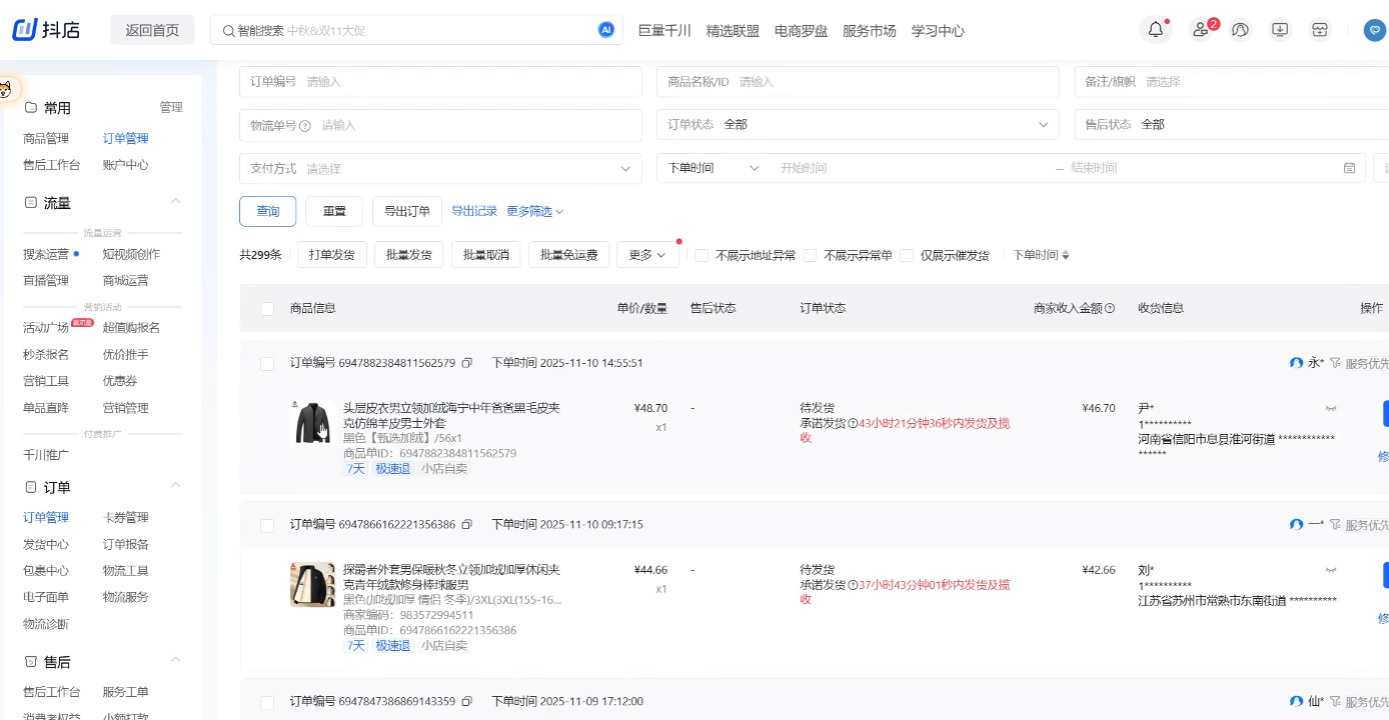Click the 抖店 logo

click(46, 29)
